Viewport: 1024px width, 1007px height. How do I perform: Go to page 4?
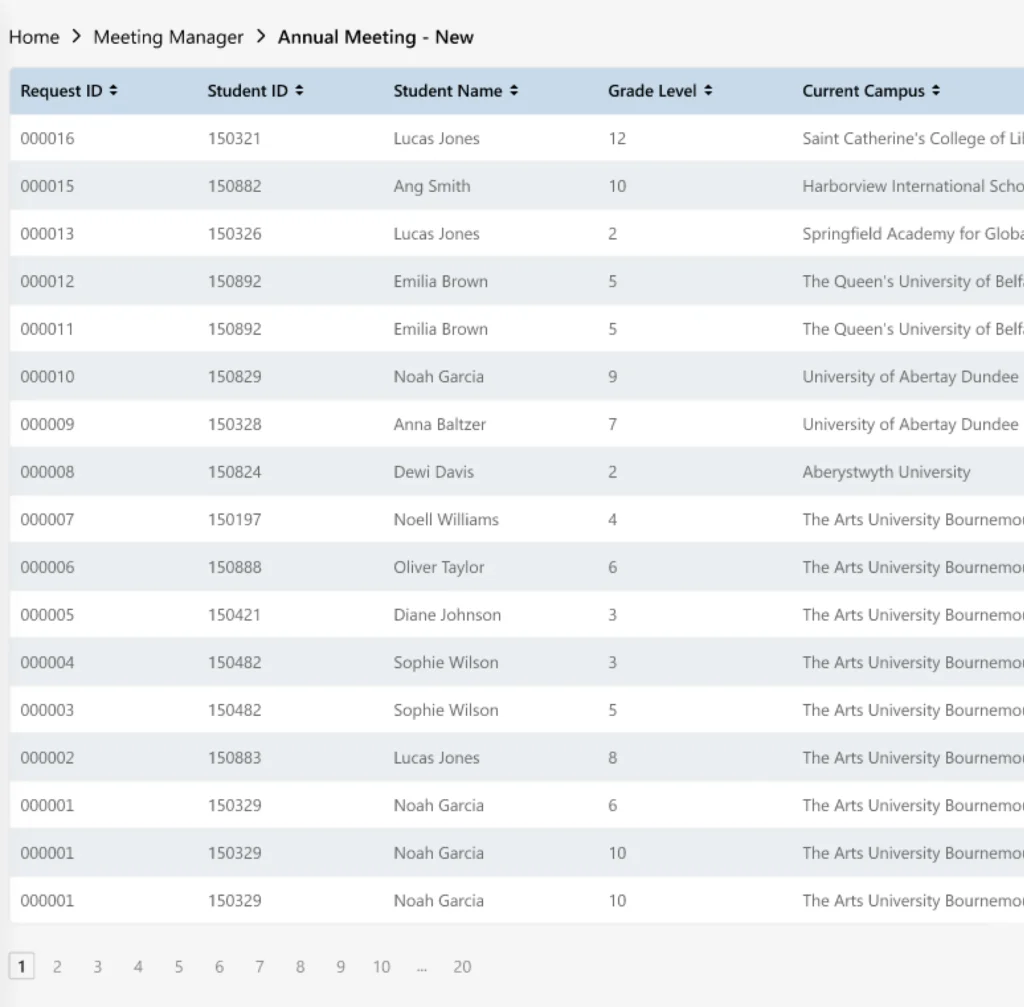[138, 967]
